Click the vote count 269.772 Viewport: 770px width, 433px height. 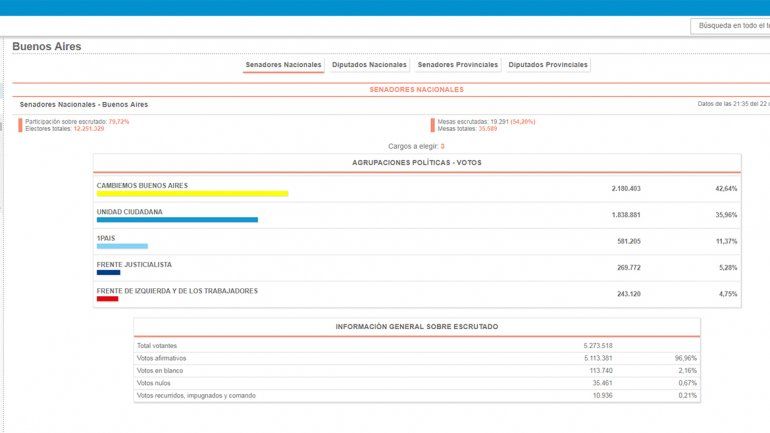click(x=629, y=268)
